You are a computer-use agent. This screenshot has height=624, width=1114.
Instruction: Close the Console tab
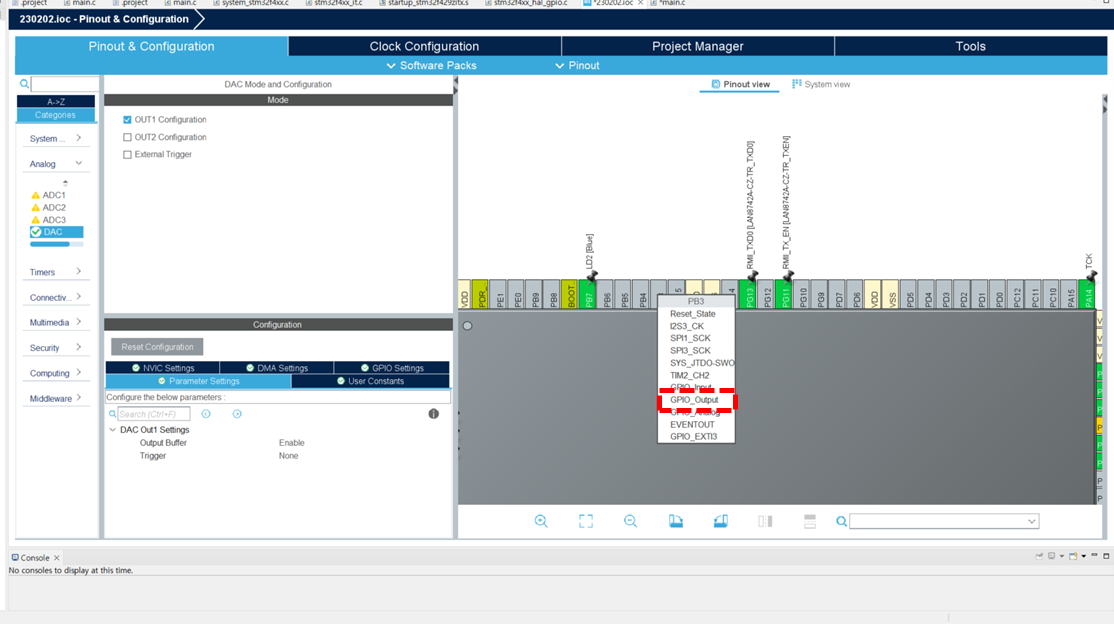[57, 558]
